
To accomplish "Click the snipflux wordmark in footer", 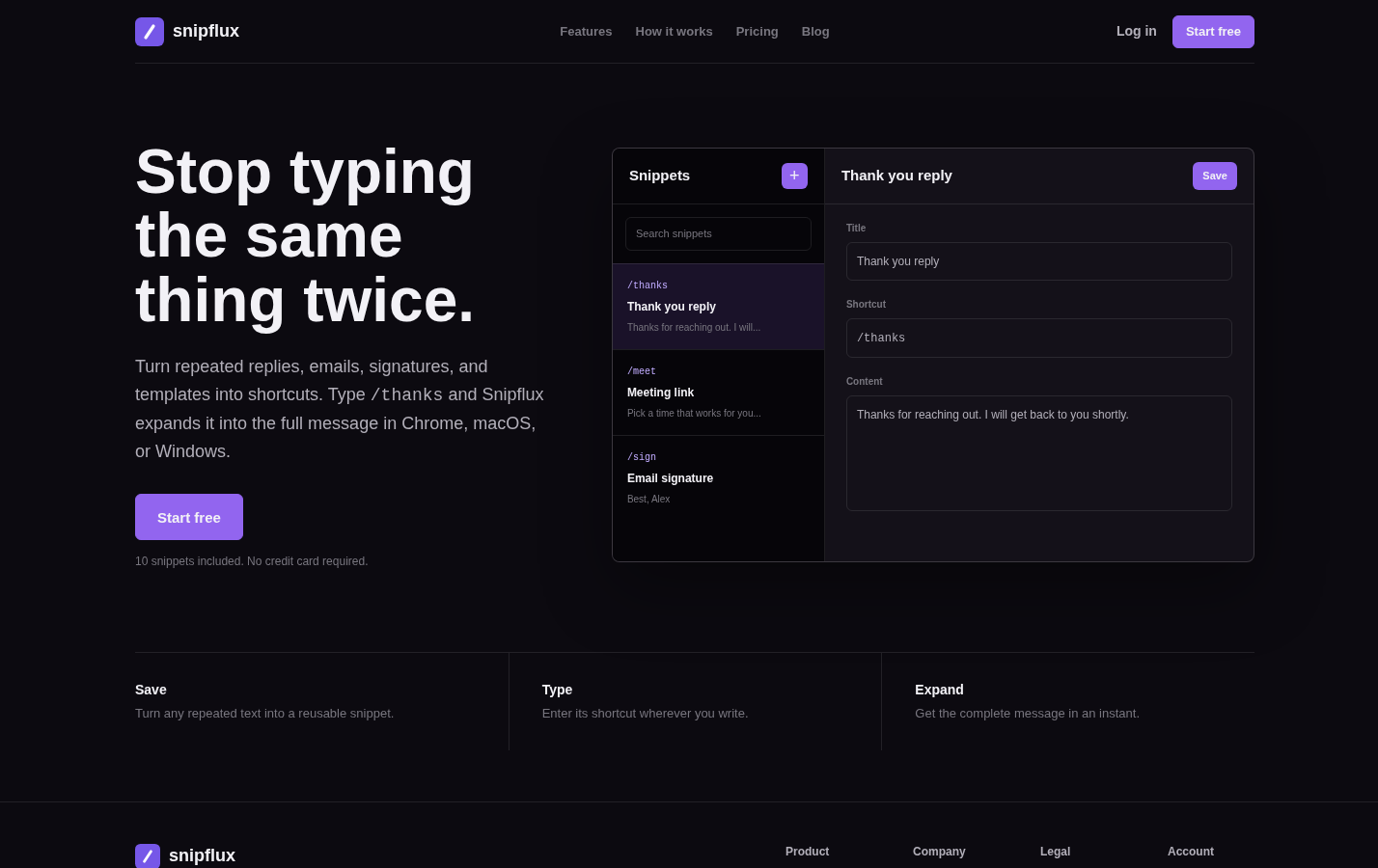I will pyautogui.click(x=202, y=855).
